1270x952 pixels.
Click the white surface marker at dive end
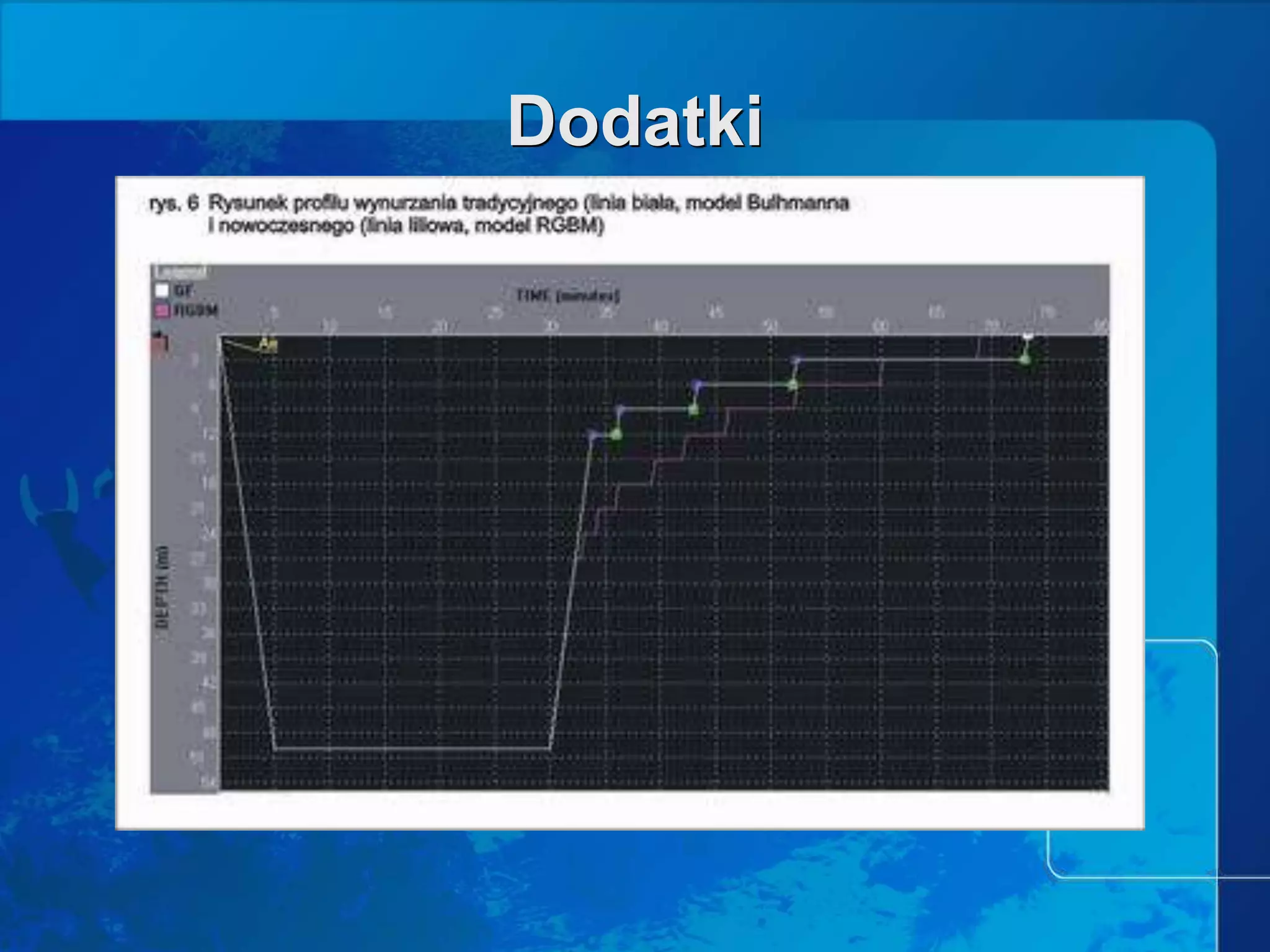click(1028, 336)
